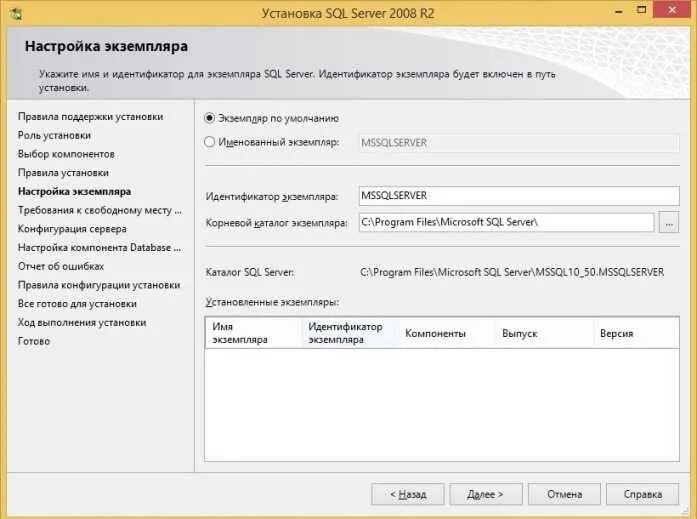The width and height of the screenshot is (697, 519).
Task: Open help with the 'Справка' button
Action: [x=642, y=494]
